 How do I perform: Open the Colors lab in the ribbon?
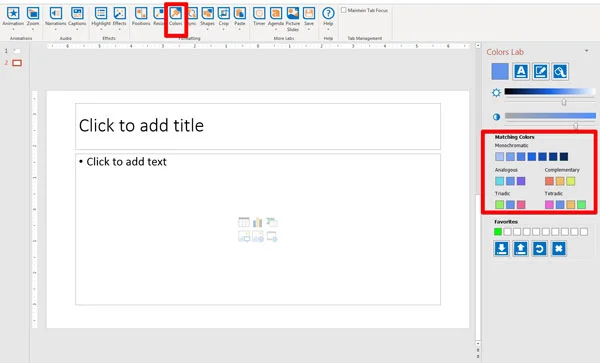[176, 17]
